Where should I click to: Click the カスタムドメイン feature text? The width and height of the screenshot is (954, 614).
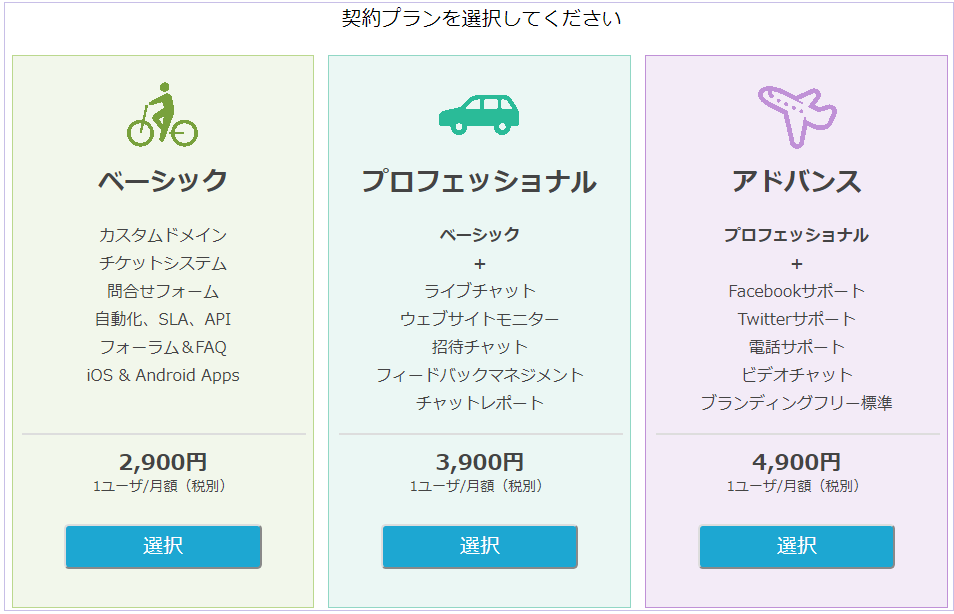coord(163,235)
